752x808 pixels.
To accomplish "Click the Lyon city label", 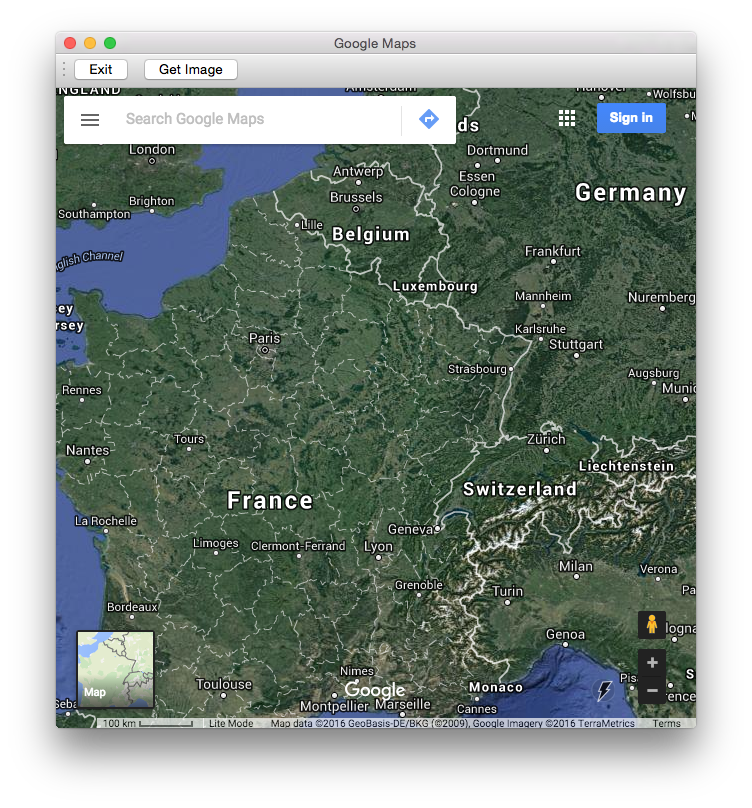I will click(x=378, y=546).
